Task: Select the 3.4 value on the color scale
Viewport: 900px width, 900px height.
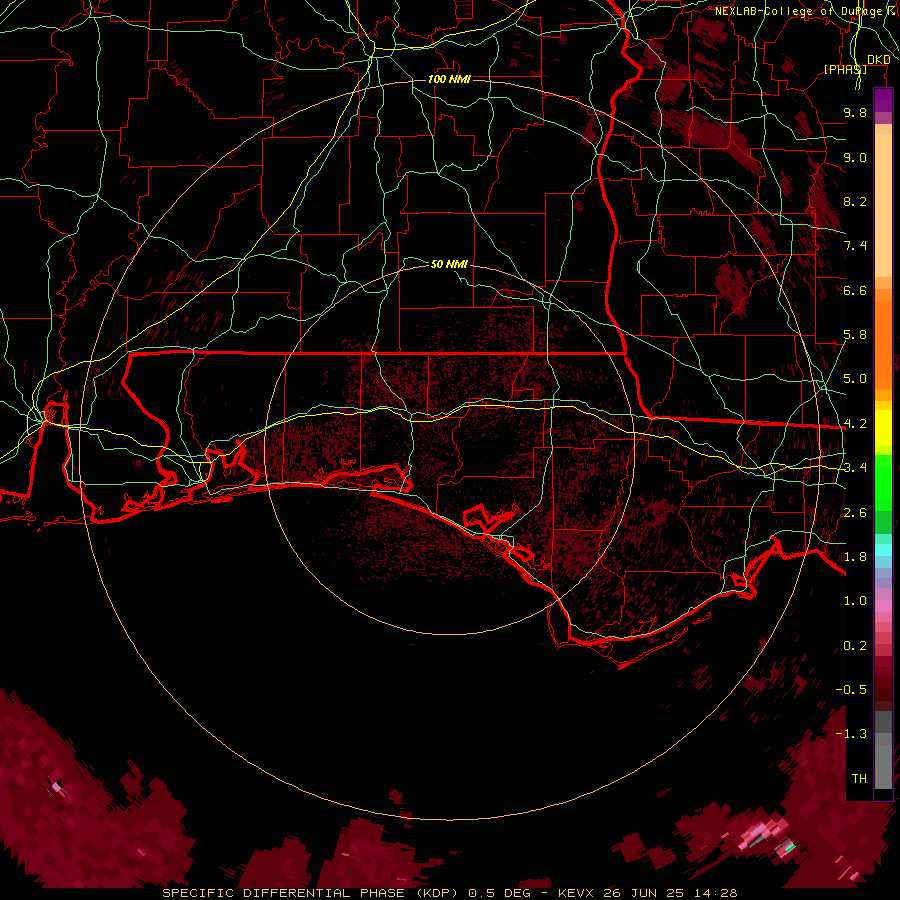Action: pyautogui.click(x=855, y=468)
